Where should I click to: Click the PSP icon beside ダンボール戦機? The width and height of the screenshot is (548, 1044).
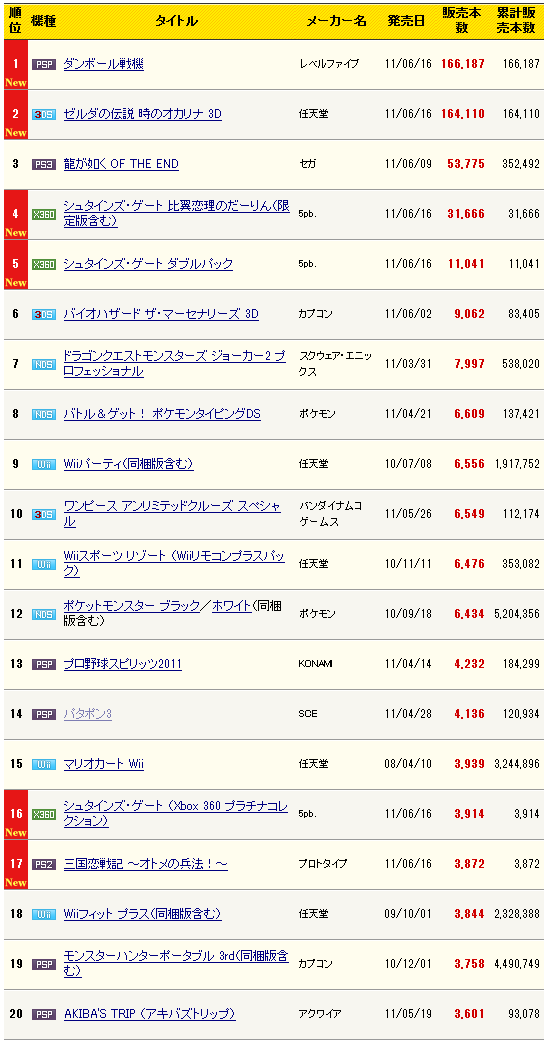pos(43,65)
